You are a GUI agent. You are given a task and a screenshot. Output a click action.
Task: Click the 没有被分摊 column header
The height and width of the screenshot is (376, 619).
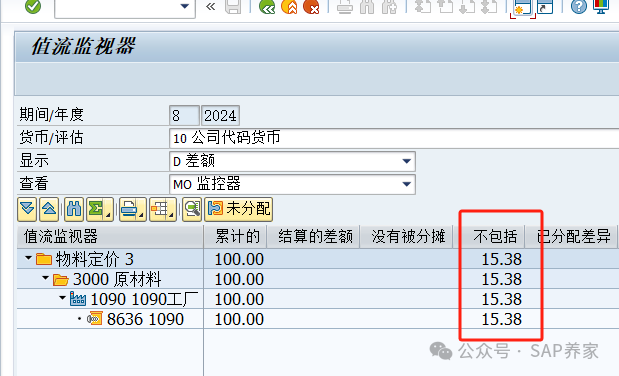406,237
